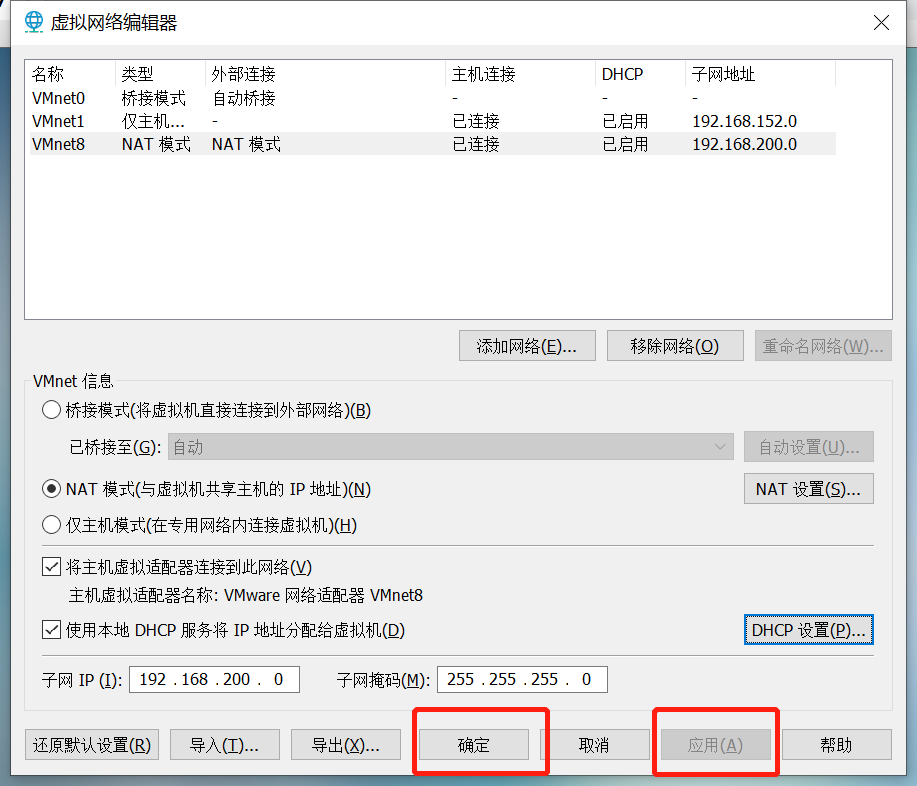
Task: Click 还原默认设置(R) button
Action: click(92, 744)
